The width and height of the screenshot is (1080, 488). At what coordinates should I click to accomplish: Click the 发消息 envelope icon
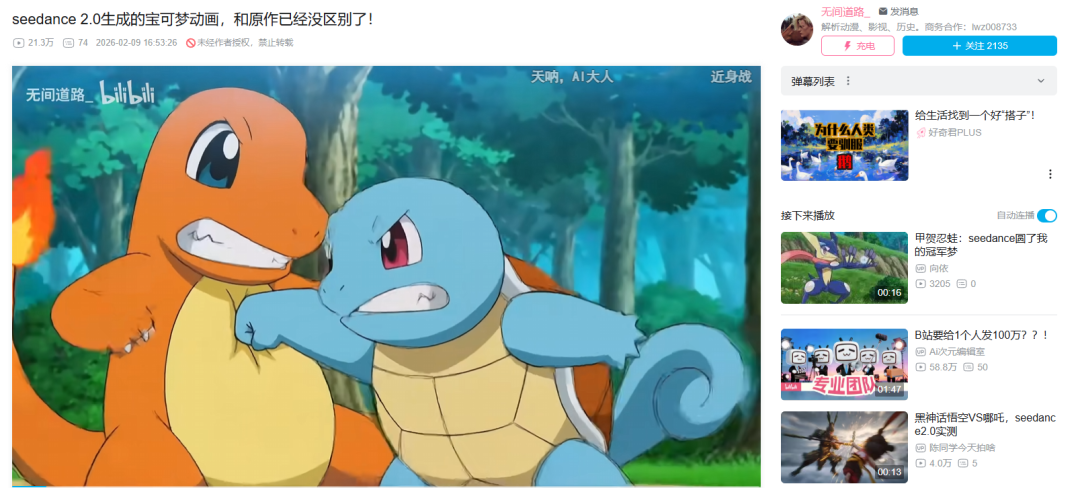pyautogui.click(x=883, y=12)
